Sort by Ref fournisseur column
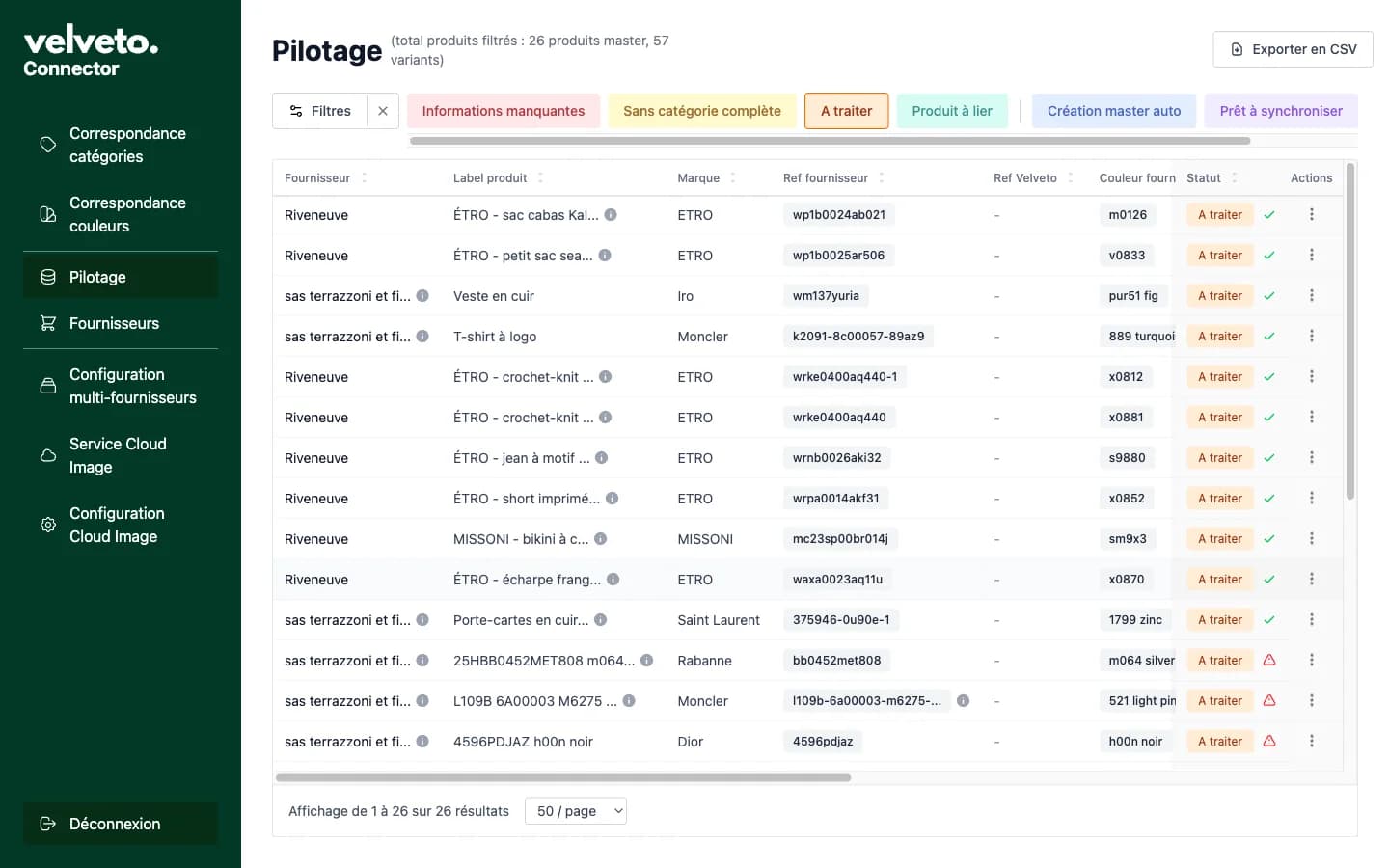This screenshot has width=1389, height=868. click(882, 177)
